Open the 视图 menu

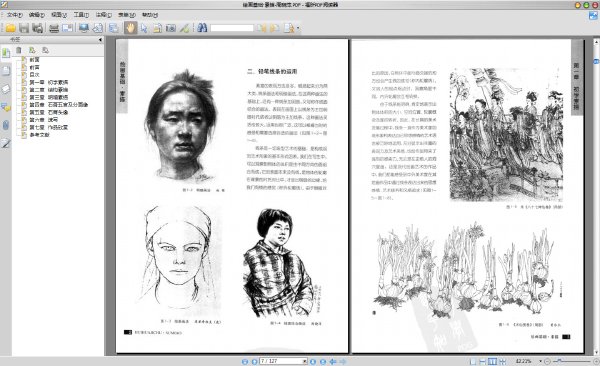[x=59, y=15]
